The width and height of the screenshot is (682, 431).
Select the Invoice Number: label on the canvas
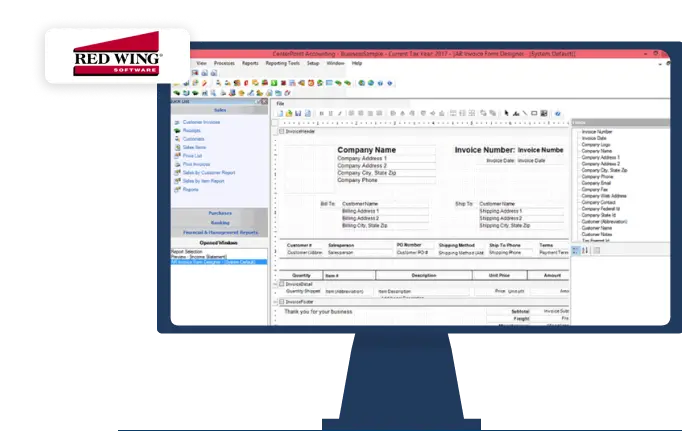pyautogui.click(x=485, y=150)
